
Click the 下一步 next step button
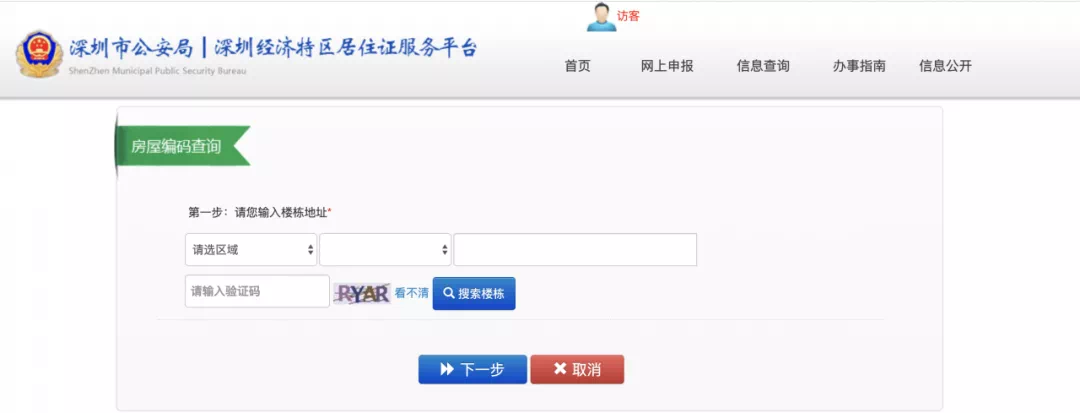[472, 370]
